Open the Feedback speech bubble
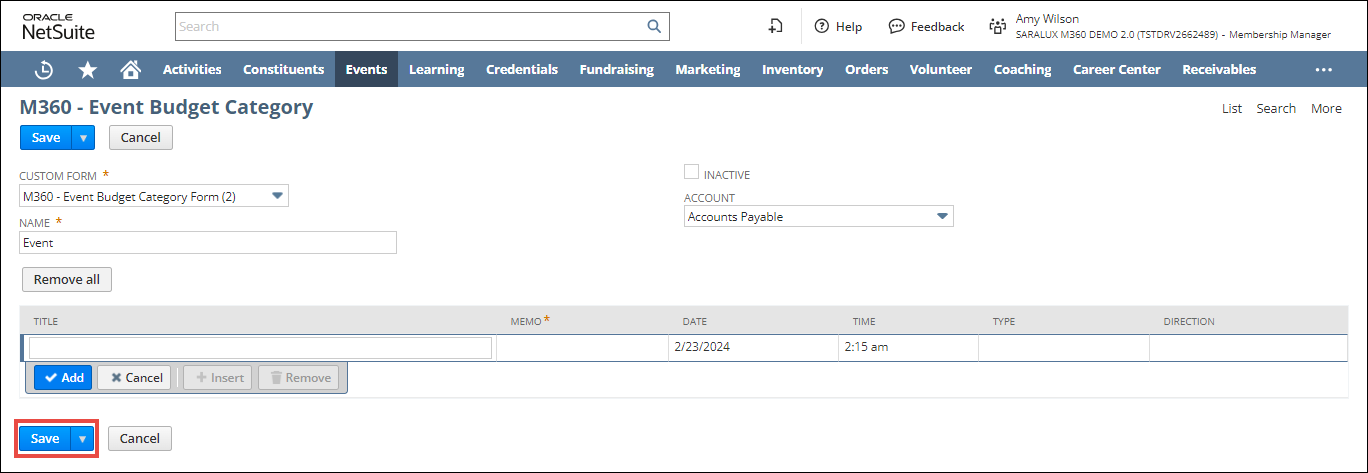 [926, 27]
